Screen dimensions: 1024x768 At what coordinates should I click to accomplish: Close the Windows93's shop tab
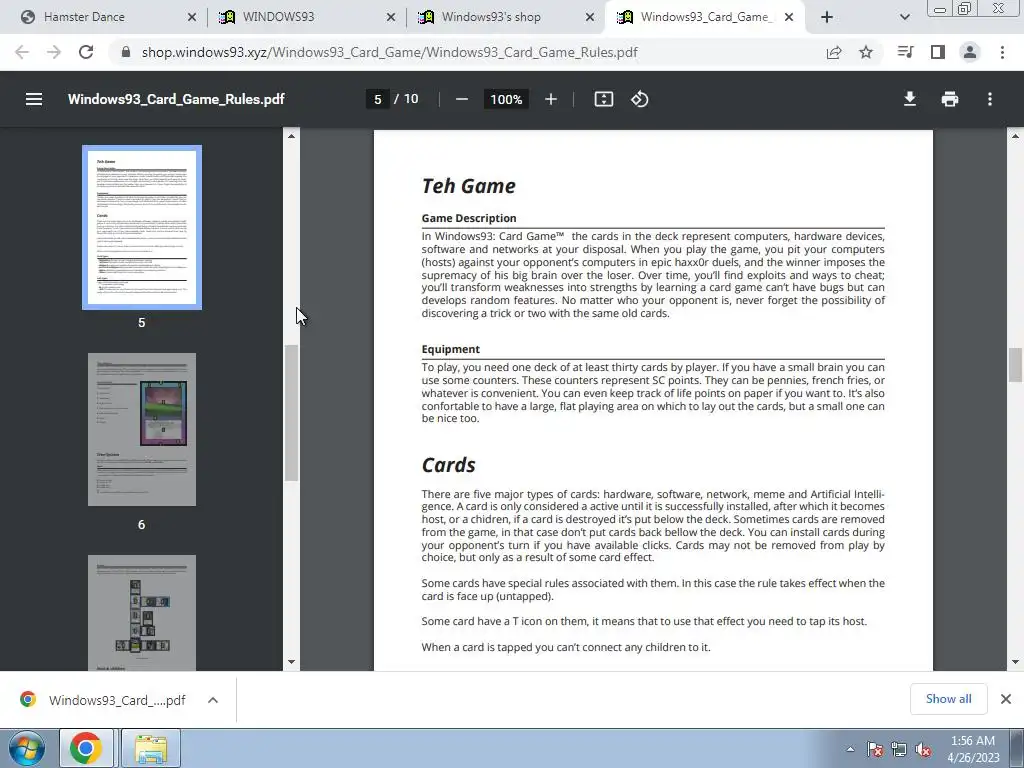point(590,17)
